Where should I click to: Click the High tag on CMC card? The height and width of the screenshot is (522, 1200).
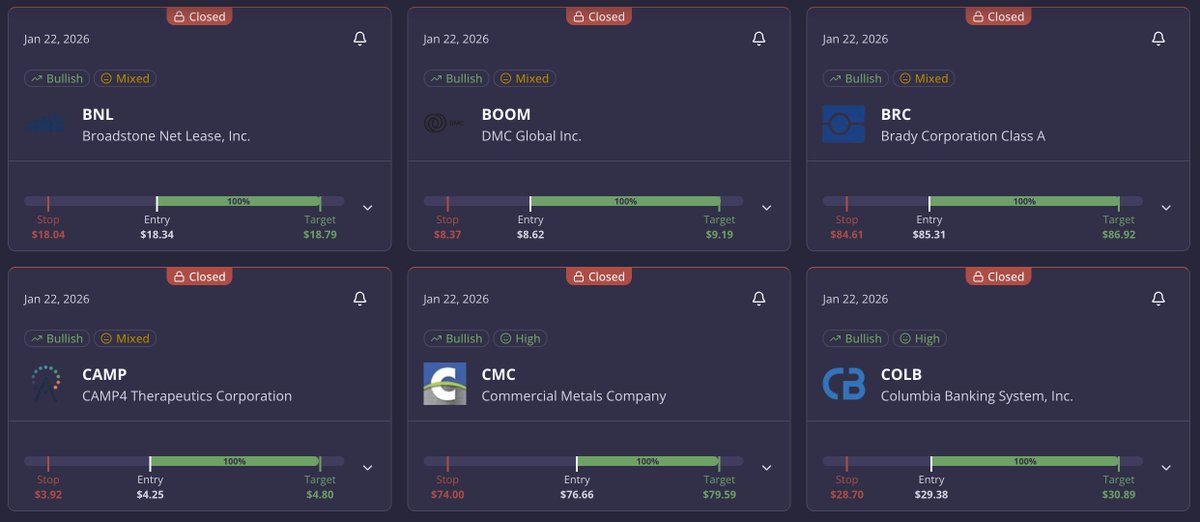[520, 338]
